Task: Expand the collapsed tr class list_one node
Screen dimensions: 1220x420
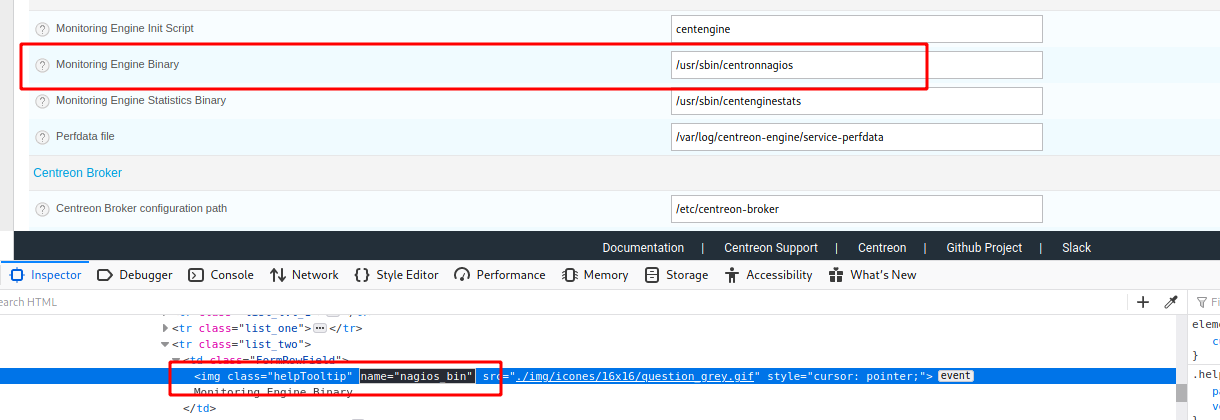Action: click(166, 327)
